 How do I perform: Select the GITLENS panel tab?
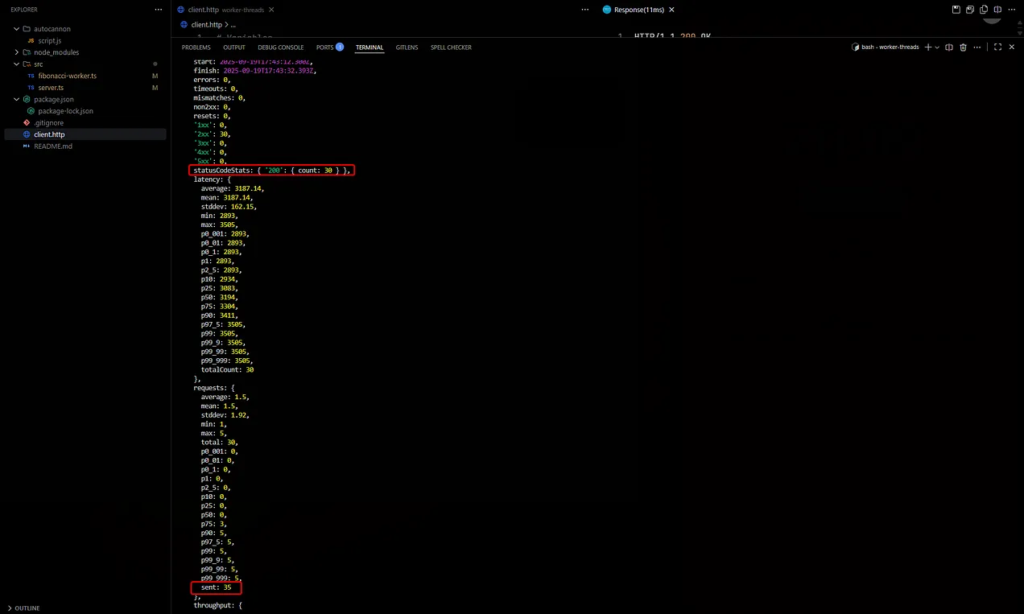point(407,47)
